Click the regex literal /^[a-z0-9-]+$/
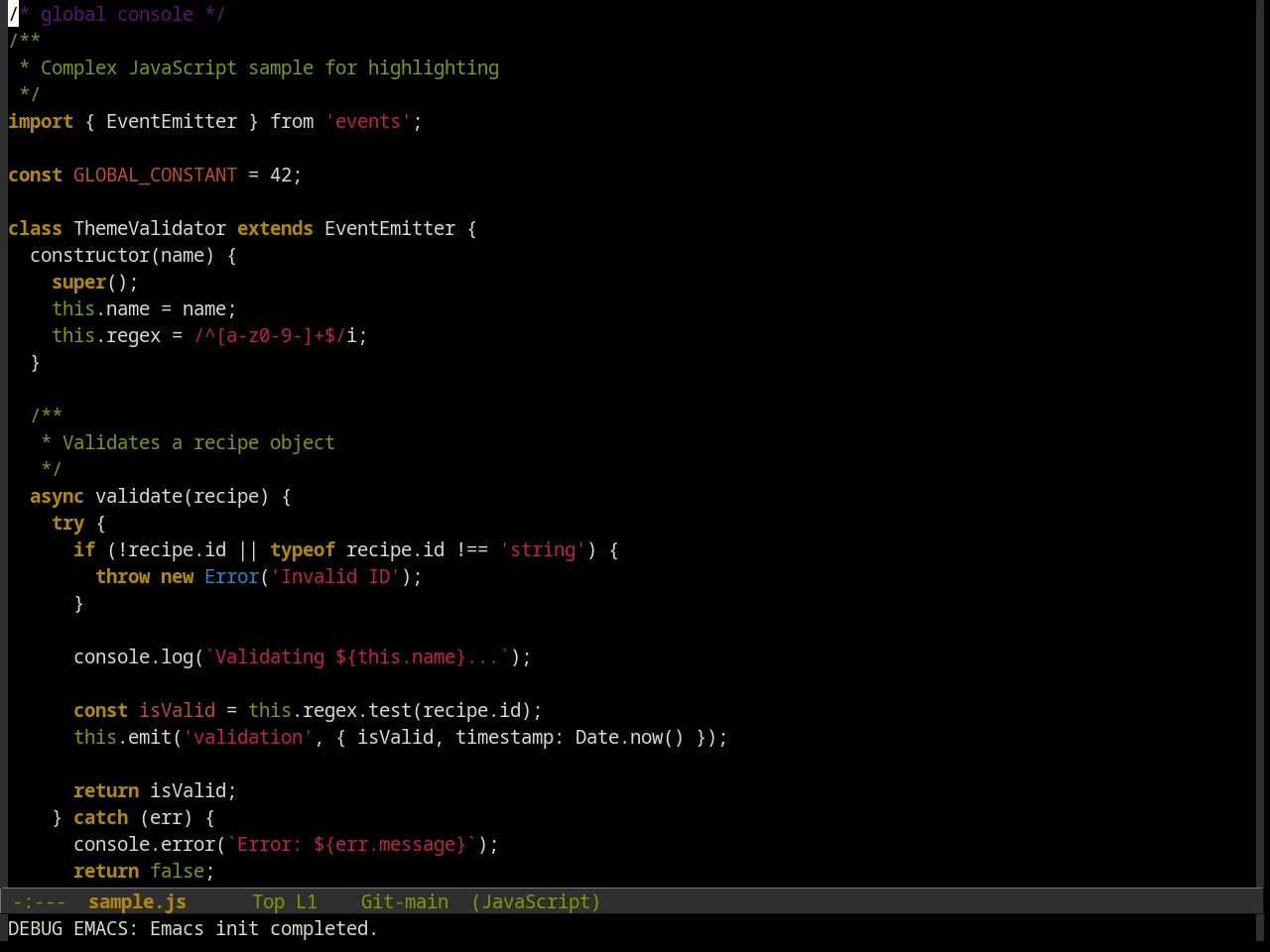The image size is (1270, 952). [x=270, y=335]
